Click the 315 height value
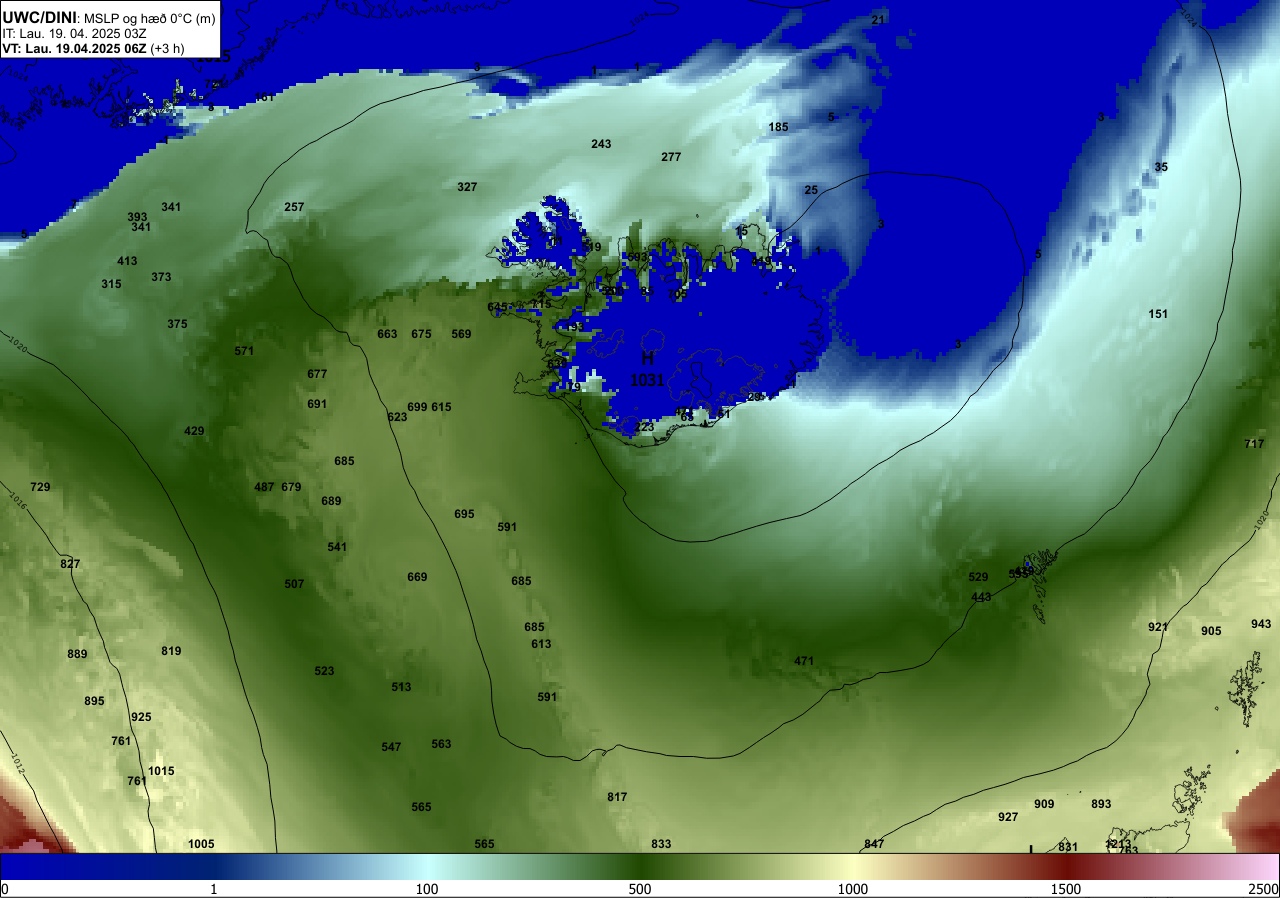 pos(111,284)
